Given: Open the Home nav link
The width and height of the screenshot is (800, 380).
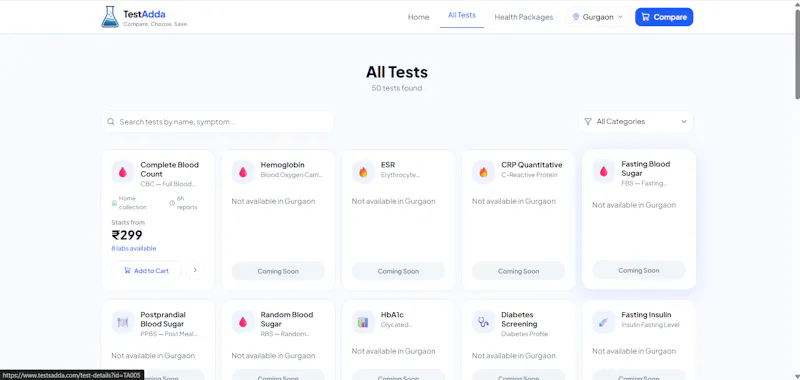Looking at the screenshot, I should click(x=418, y=17).
